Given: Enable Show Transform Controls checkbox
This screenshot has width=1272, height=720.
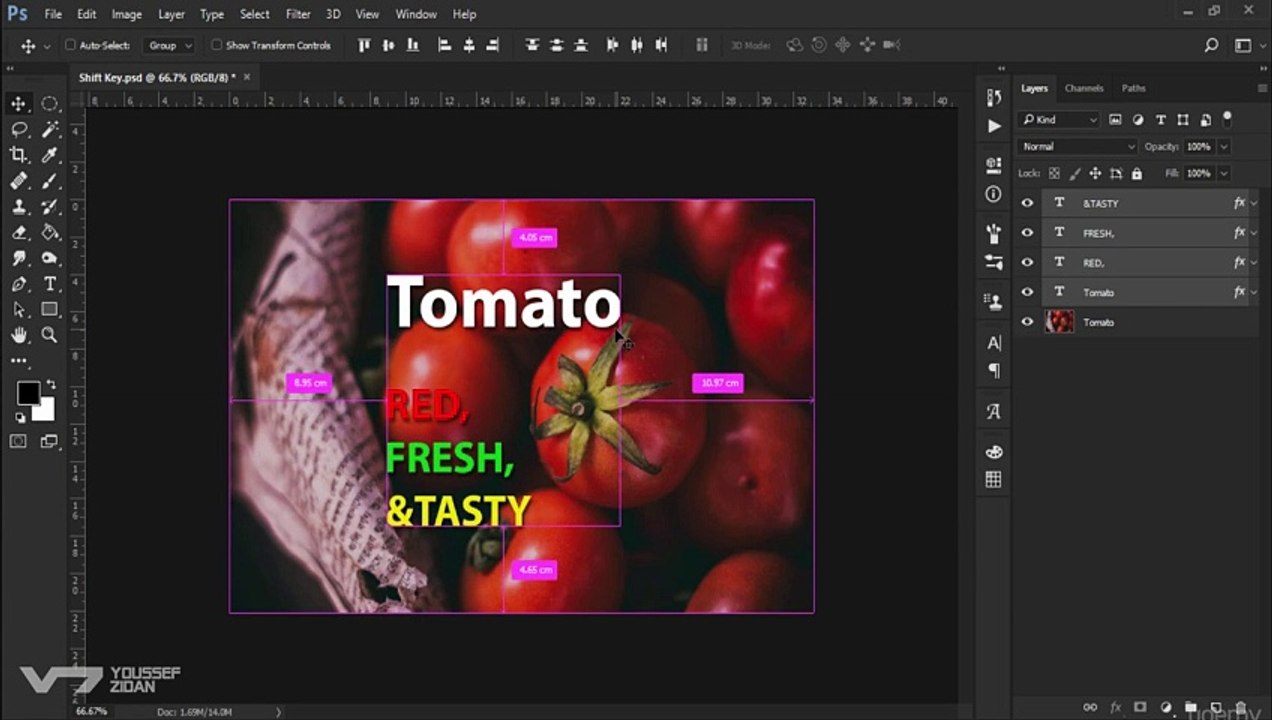Looking at the screenshot, I should [216, 45].
